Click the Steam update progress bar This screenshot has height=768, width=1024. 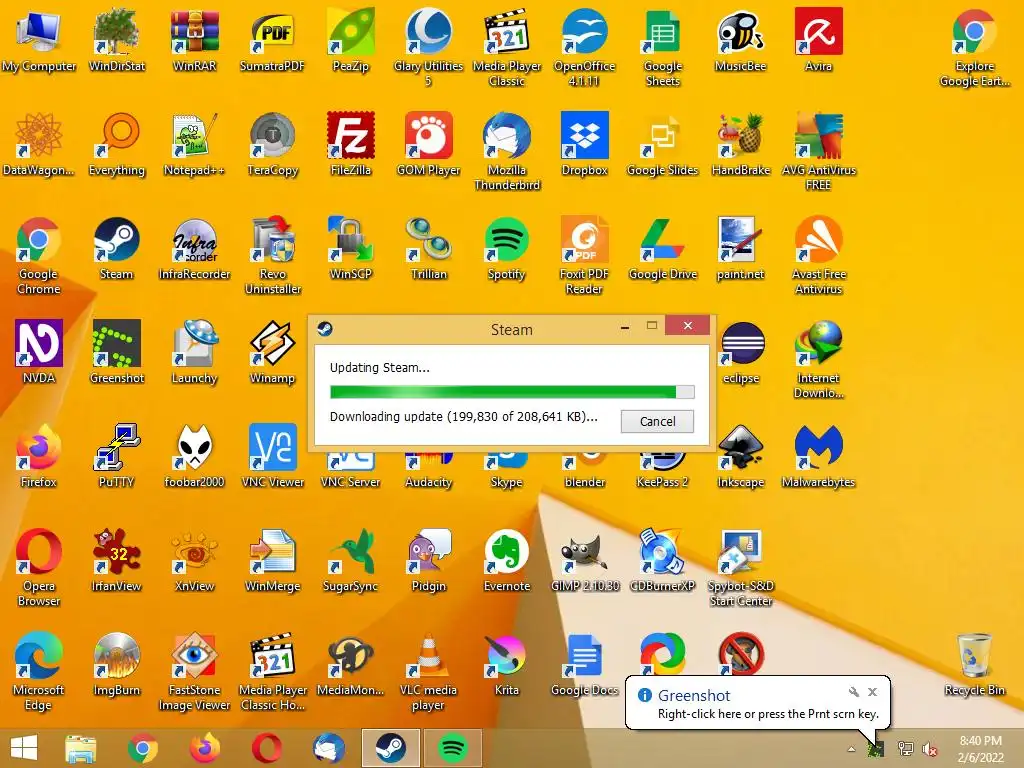(x=512, y=392)
